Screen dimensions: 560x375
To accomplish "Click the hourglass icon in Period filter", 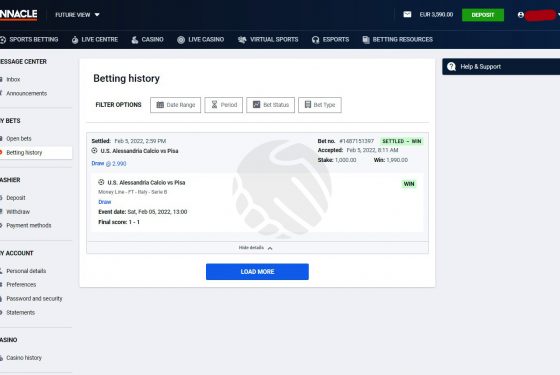I will click(214, 105).
